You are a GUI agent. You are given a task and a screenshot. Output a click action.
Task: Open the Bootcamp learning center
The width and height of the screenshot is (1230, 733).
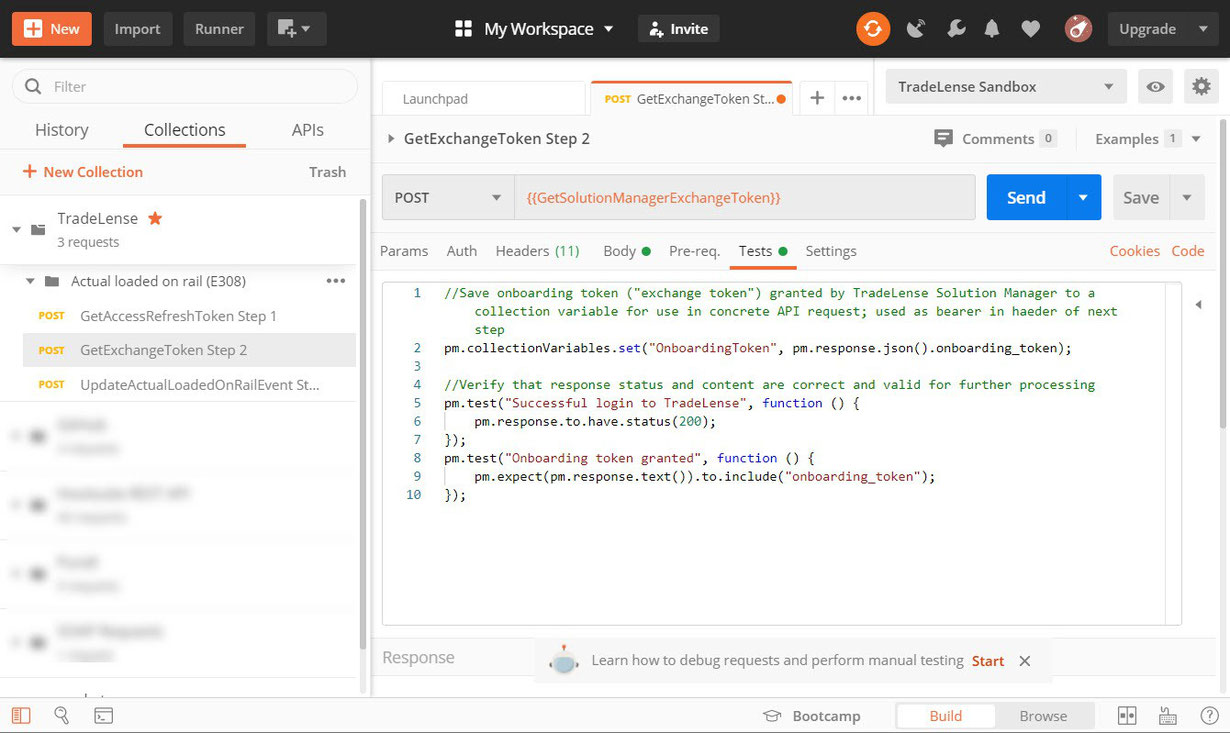[811, 716]
